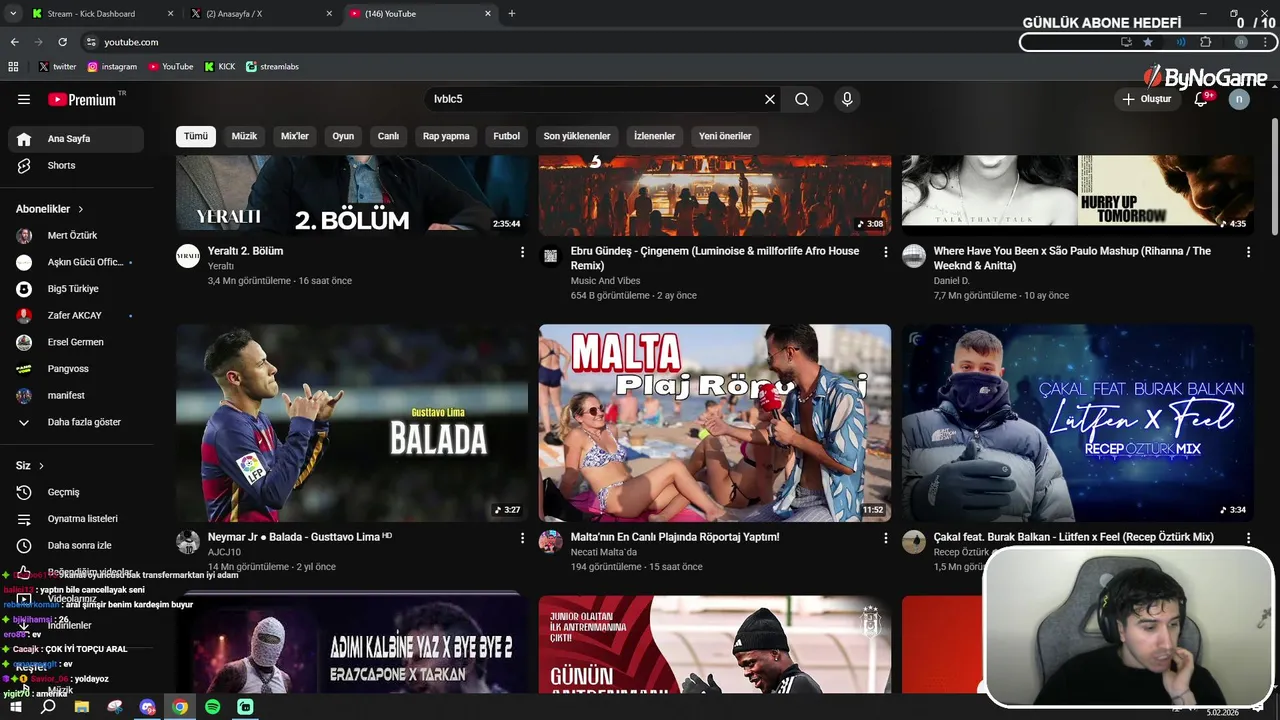Open the Neymar Jr Balada thumbnail
This screenshot has height=720, width=1280.
(352, 423)
